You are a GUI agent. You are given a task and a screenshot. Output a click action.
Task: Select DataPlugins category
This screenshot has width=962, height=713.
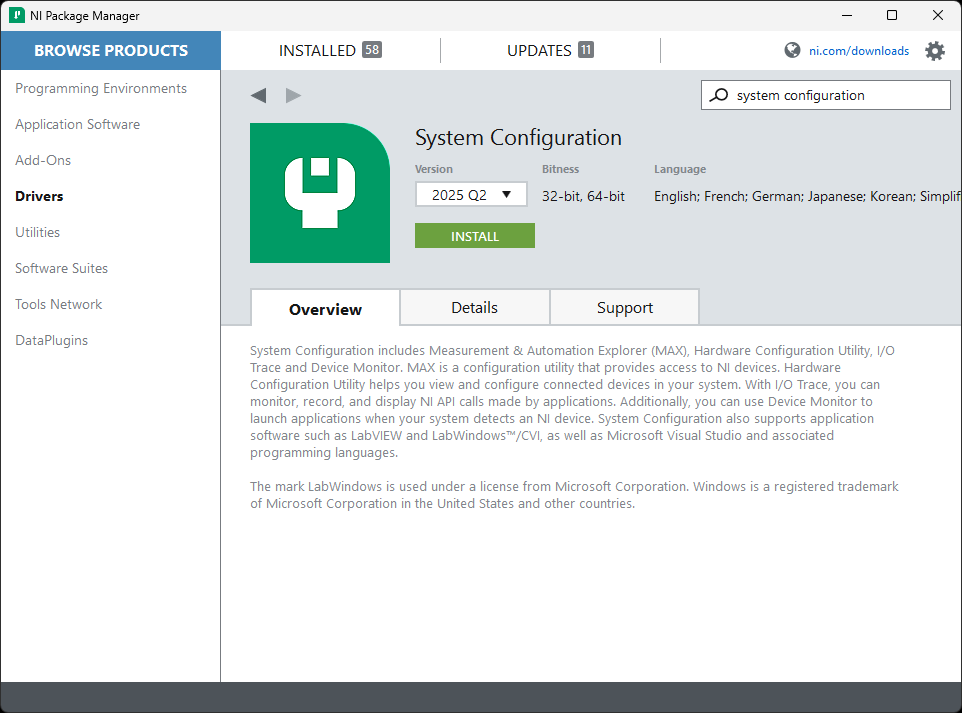[x=52, y=341]
